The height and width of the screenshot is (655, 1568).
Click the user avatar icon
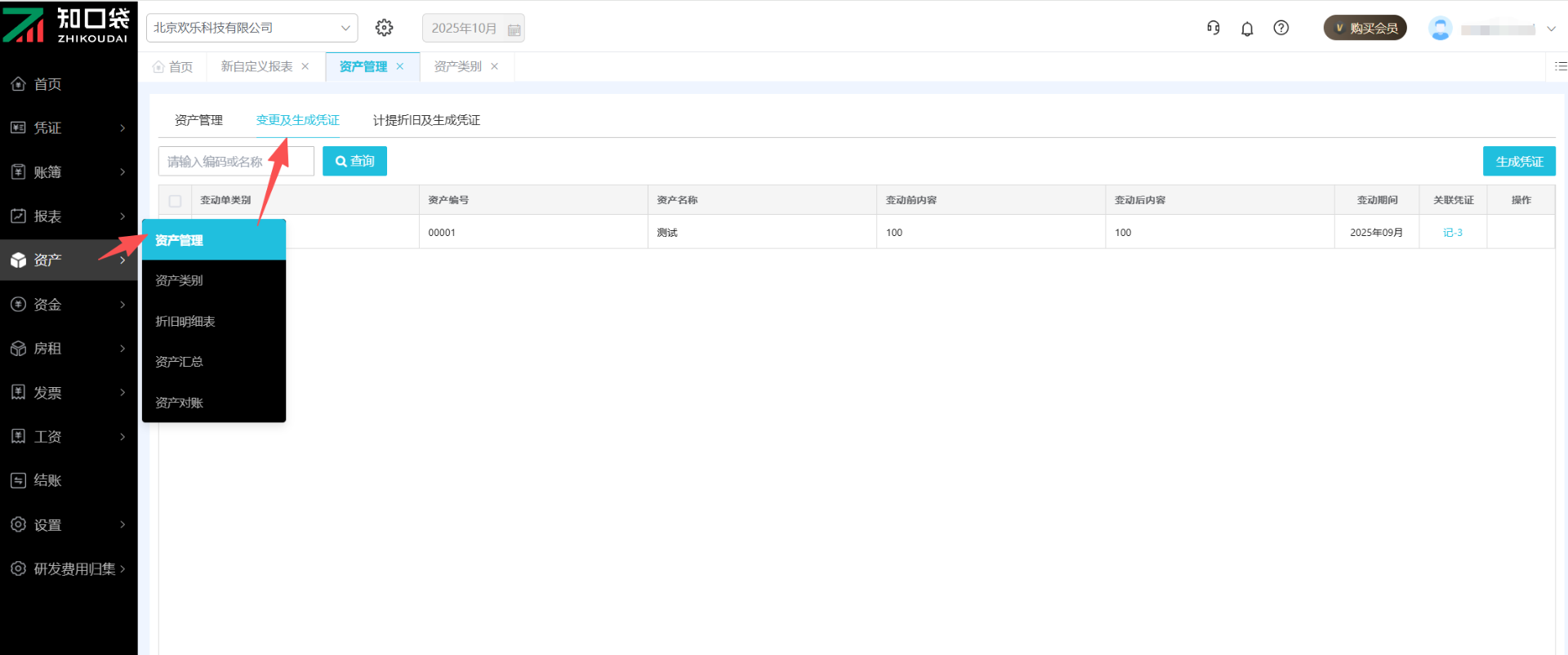coord(1440,29)
